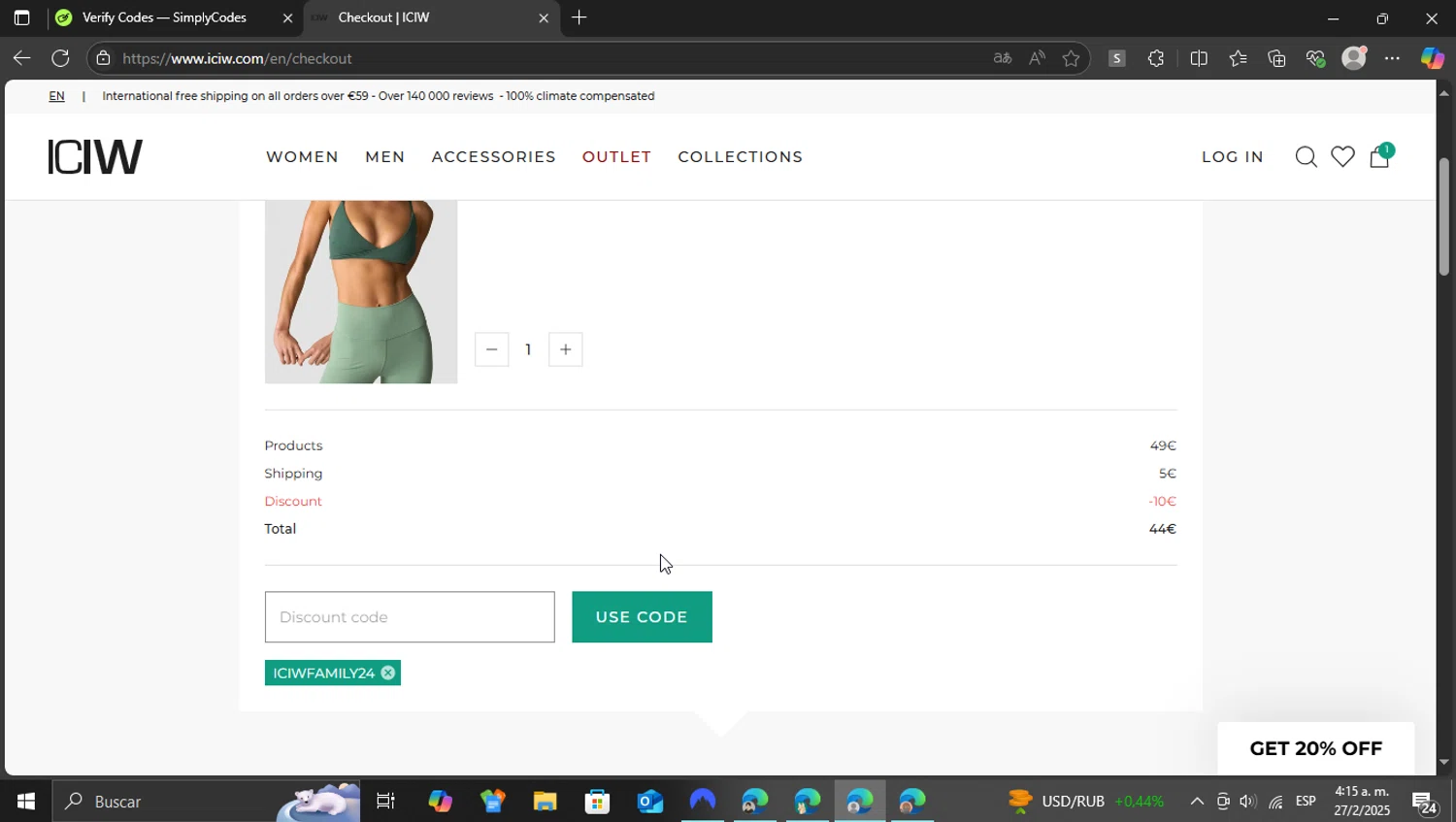Open the browser favorites list

(x=1238, y=58)
